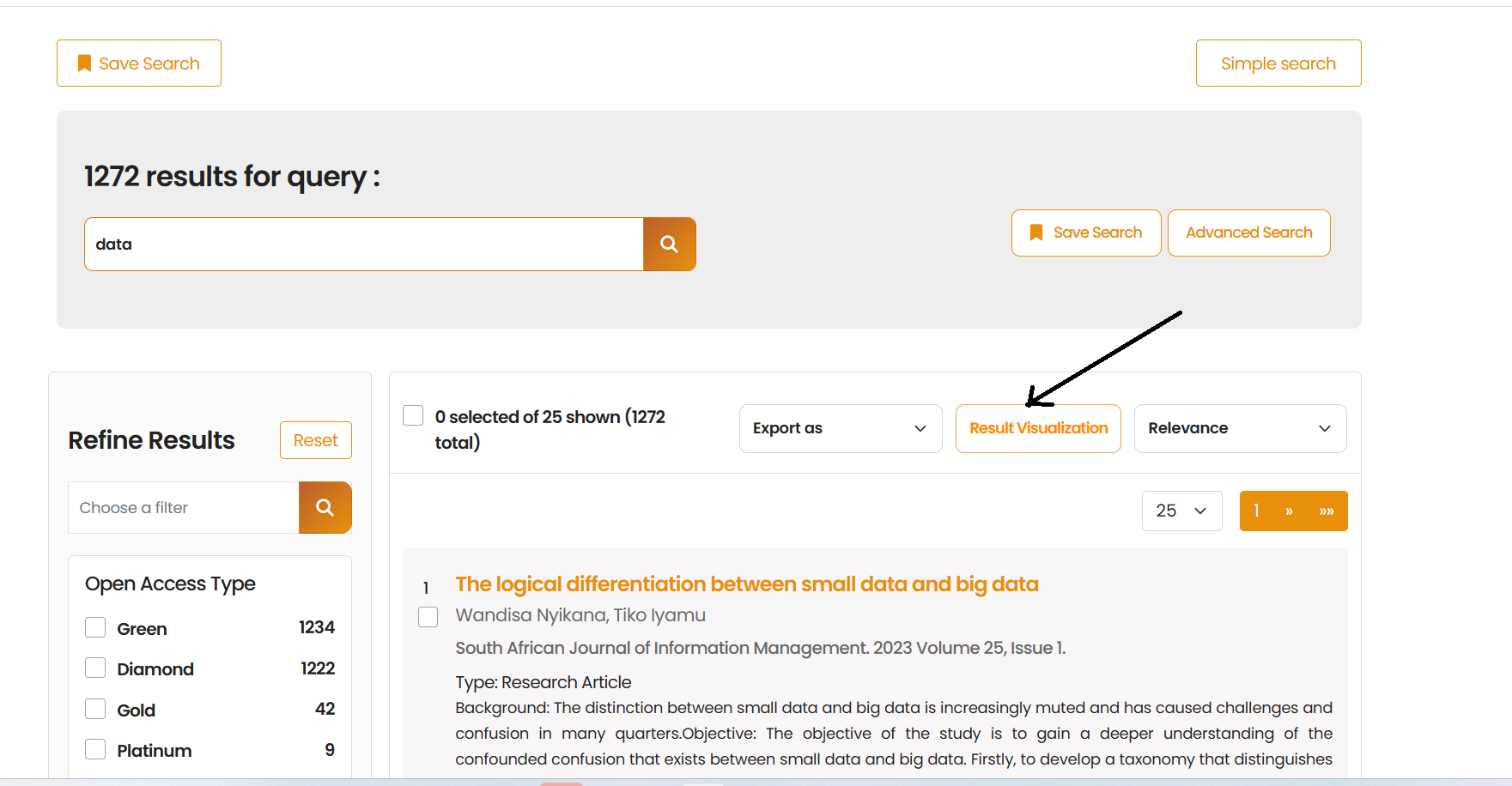Select the checkbox for result 1
The image size is (1512, 786).
(x=428, y=617)
